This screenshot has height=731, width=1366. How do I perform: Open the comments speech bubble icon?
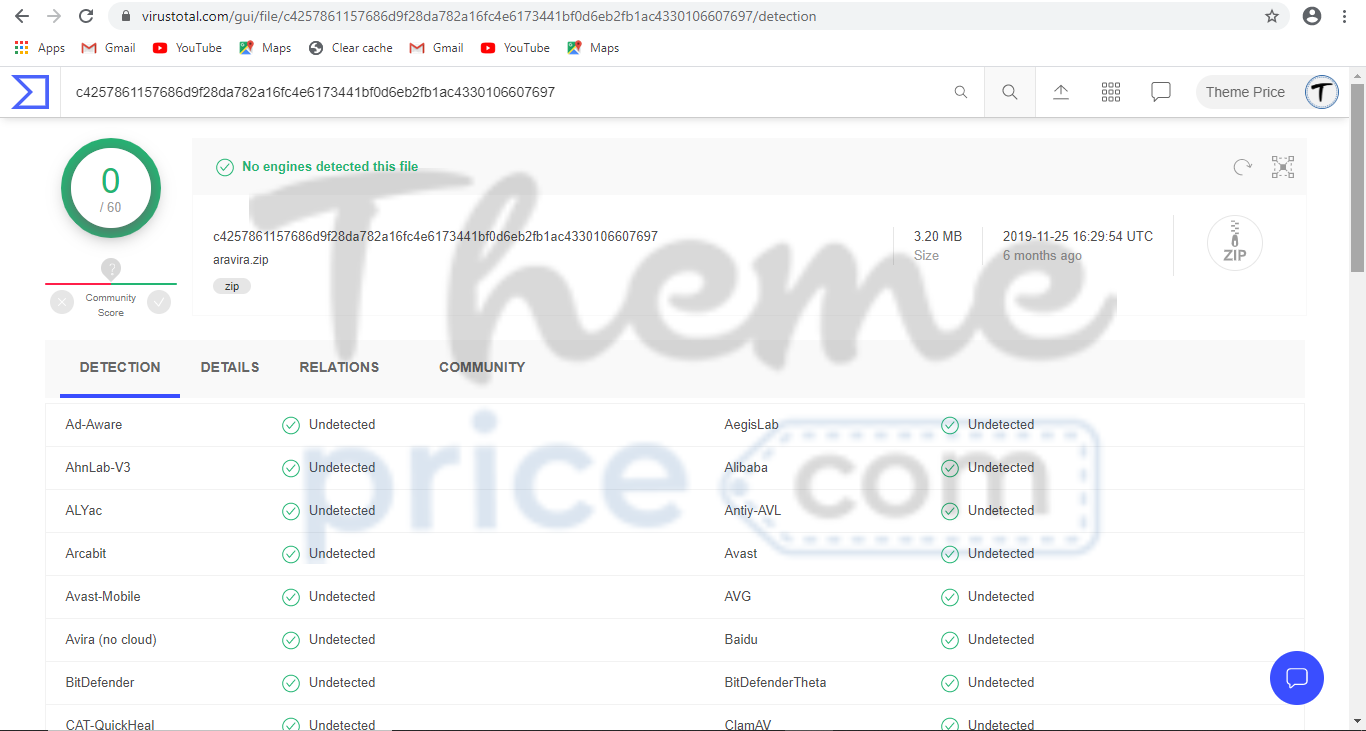click(1161, 92)
